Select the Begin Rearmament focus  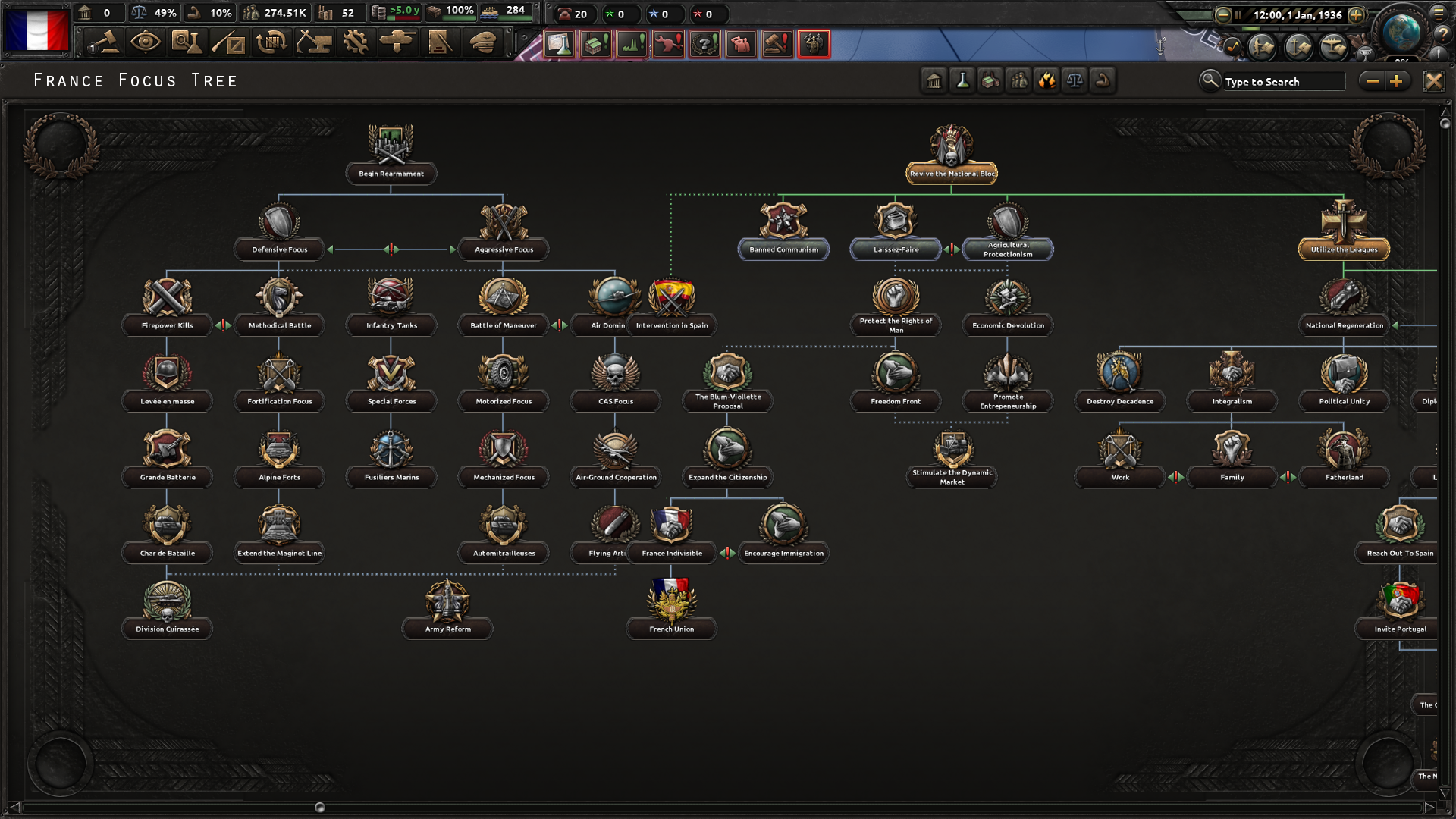(x=391, y=155)
